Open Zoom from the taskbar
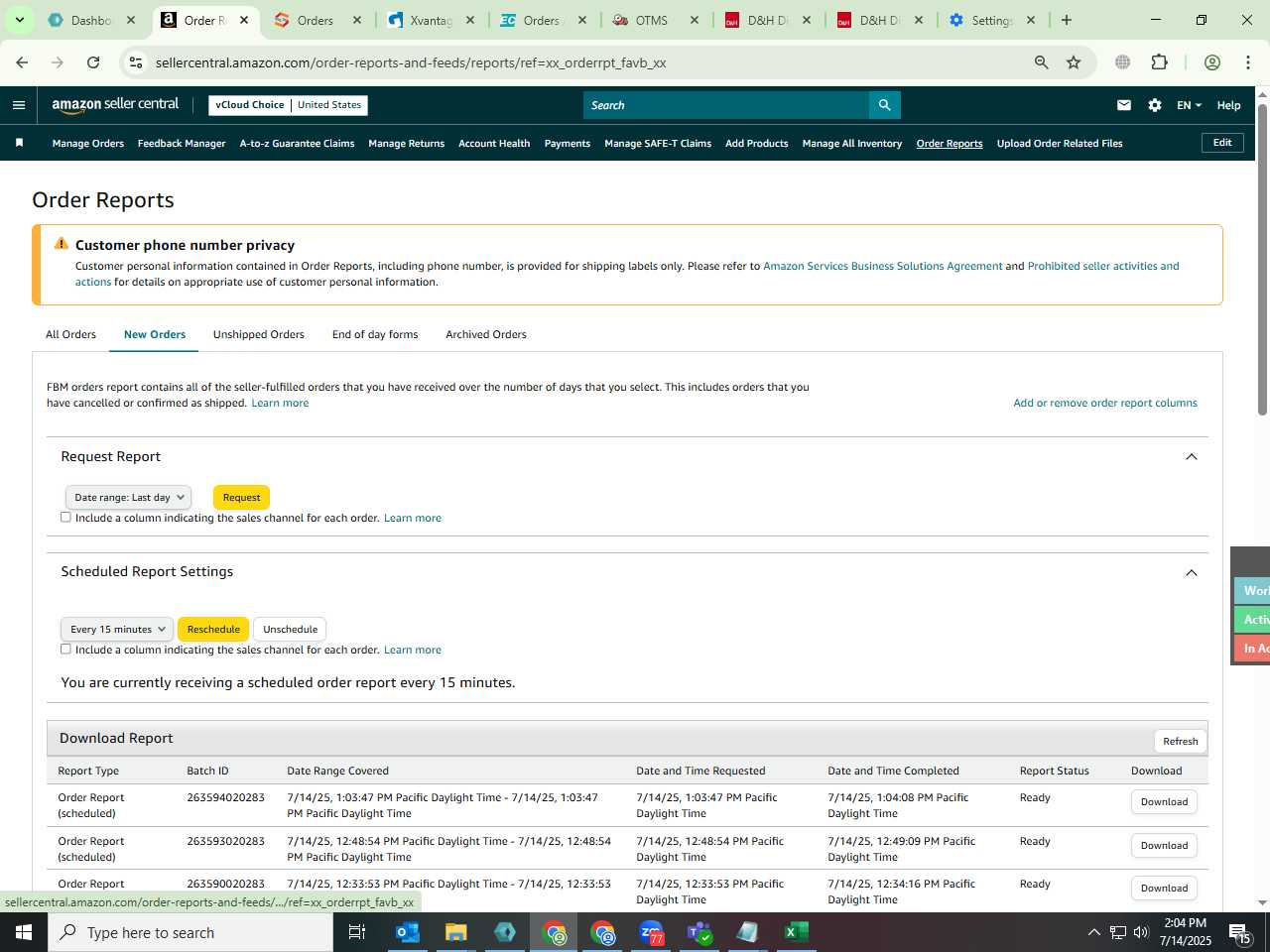Image resolution: width=1270 pixels, height=952 pixels. click(651, 932)
